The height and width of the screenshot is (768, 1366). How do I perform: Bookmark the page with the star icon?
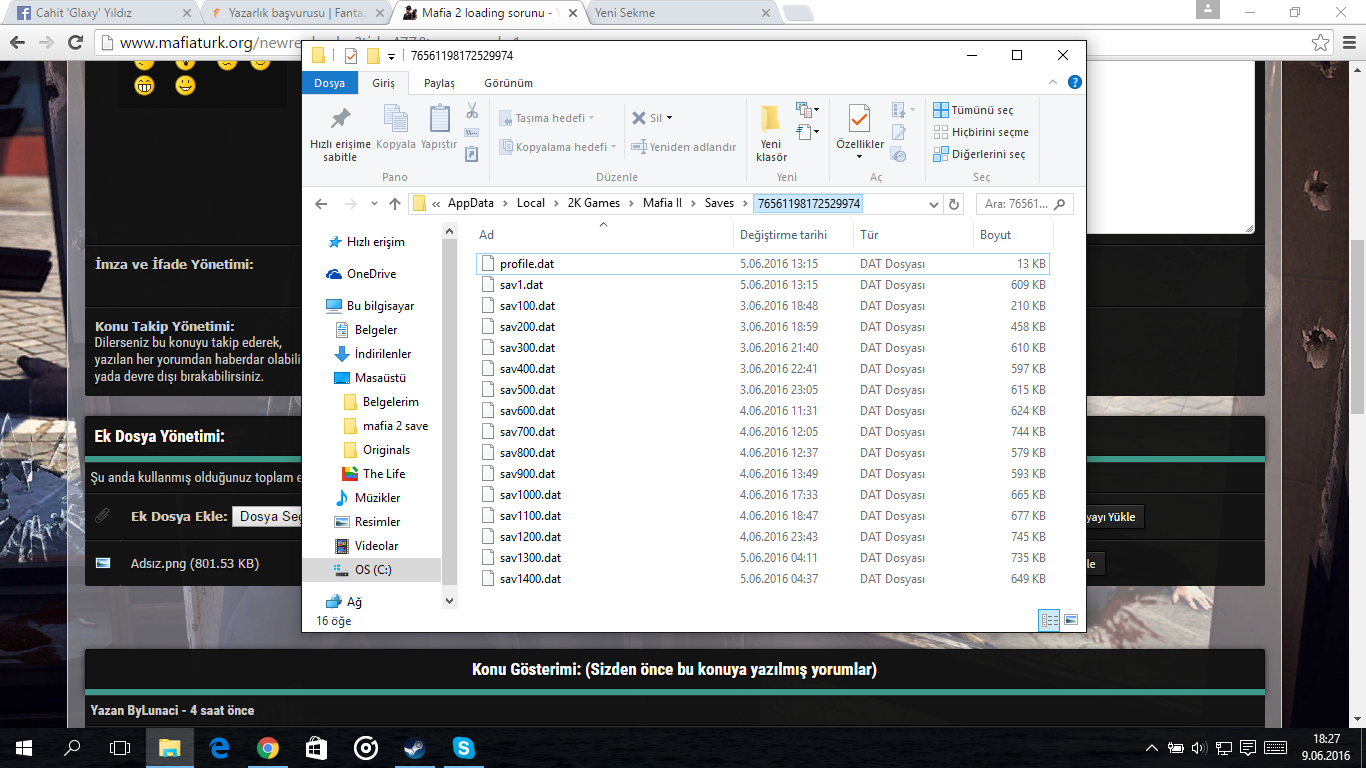pos(1320,43)
